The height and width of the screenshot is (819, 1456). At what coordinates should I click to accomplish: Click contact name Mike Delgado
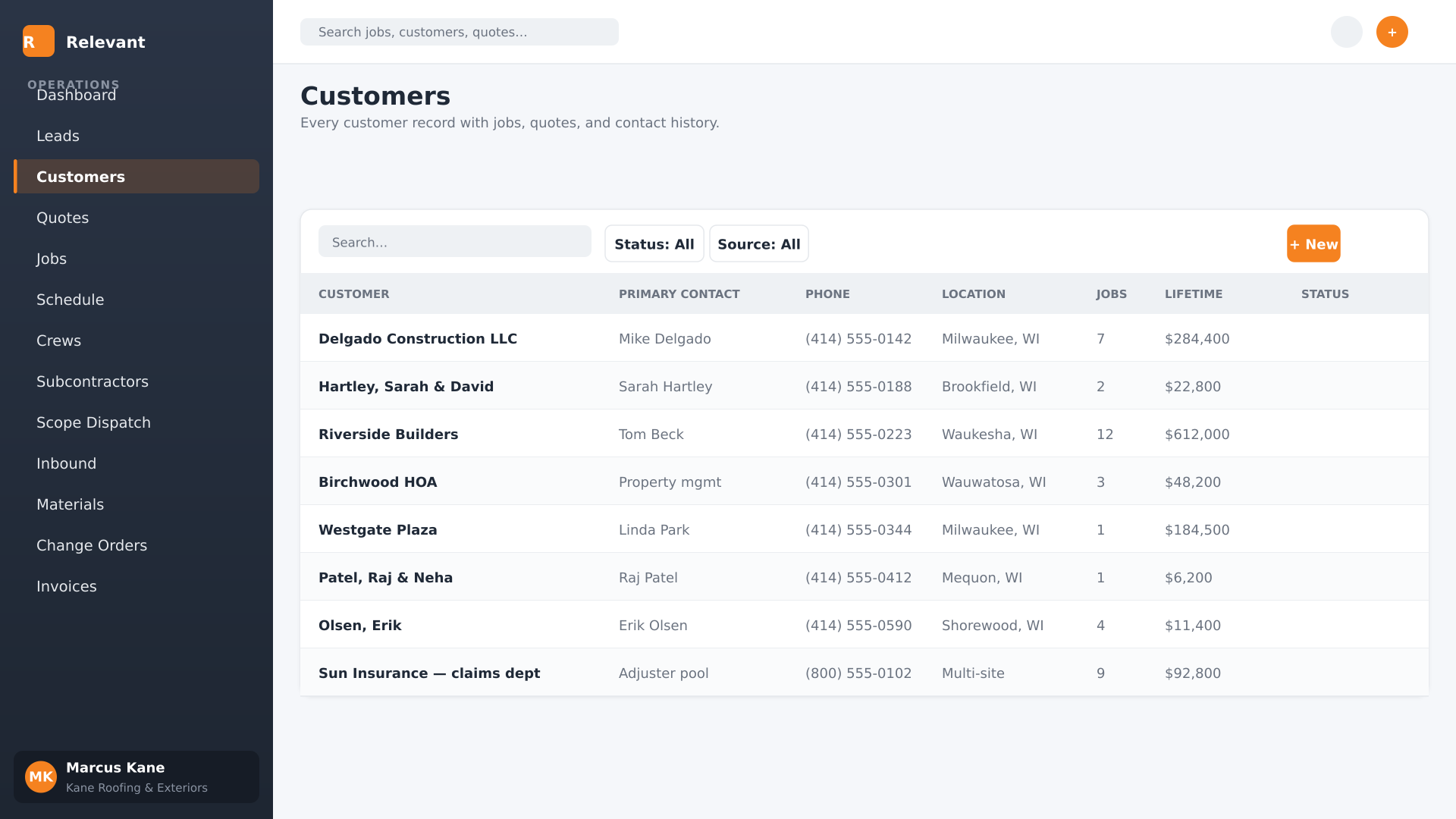pos(664,339)
